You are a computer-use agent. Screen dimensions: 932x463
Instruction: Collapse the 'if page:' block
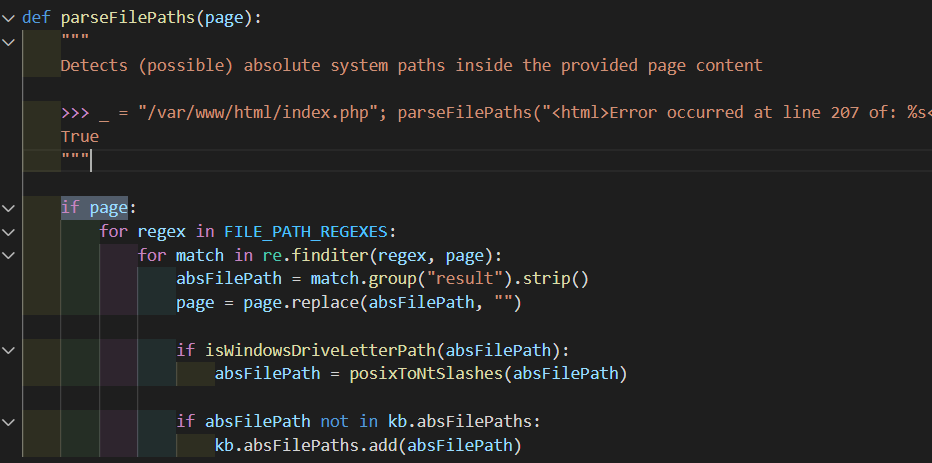point(9,208)
